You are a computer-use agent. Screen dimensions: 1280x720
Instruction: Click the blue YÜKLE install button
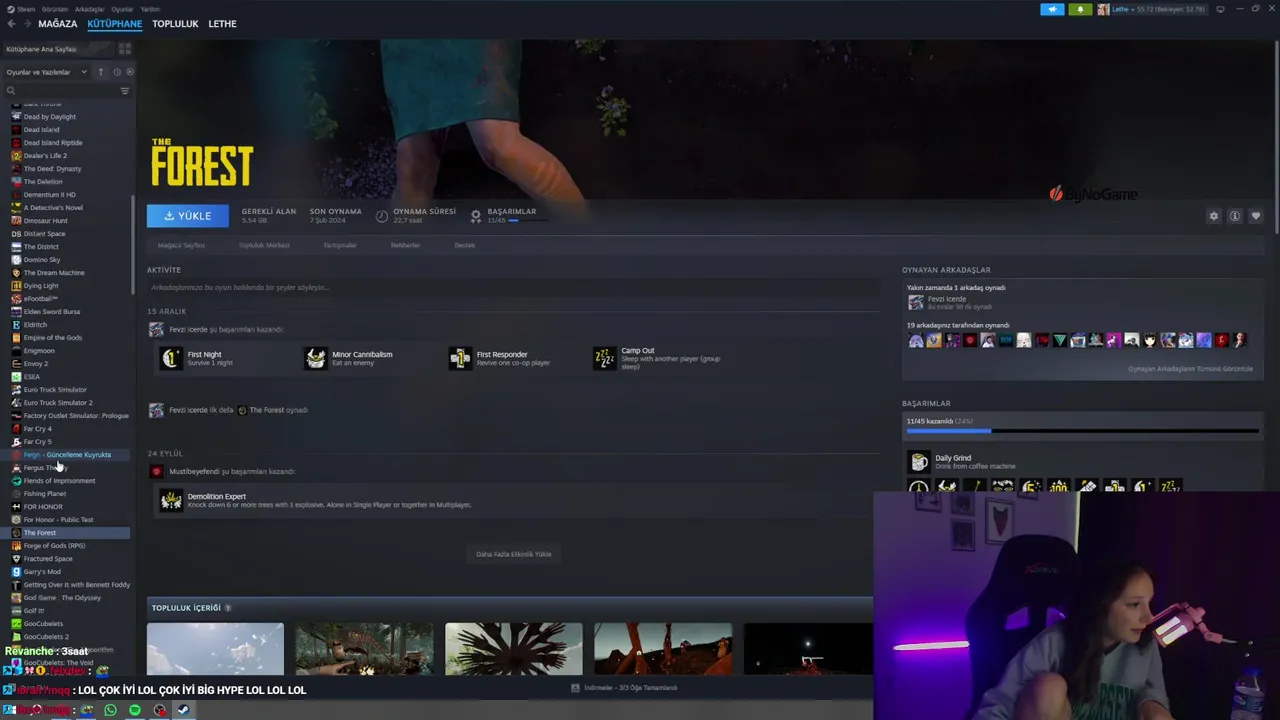click(x=187, y=216)
